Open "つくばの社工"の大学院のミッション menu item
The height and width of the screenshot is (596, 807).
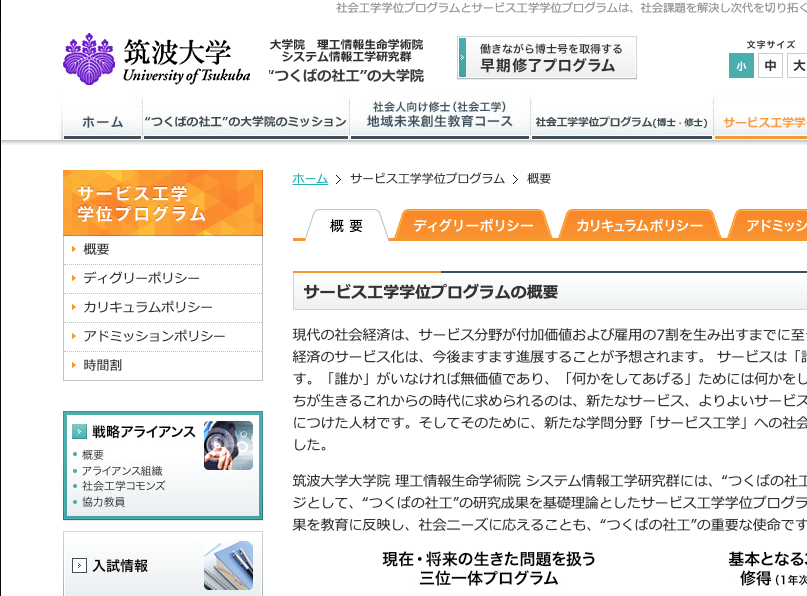246,121
